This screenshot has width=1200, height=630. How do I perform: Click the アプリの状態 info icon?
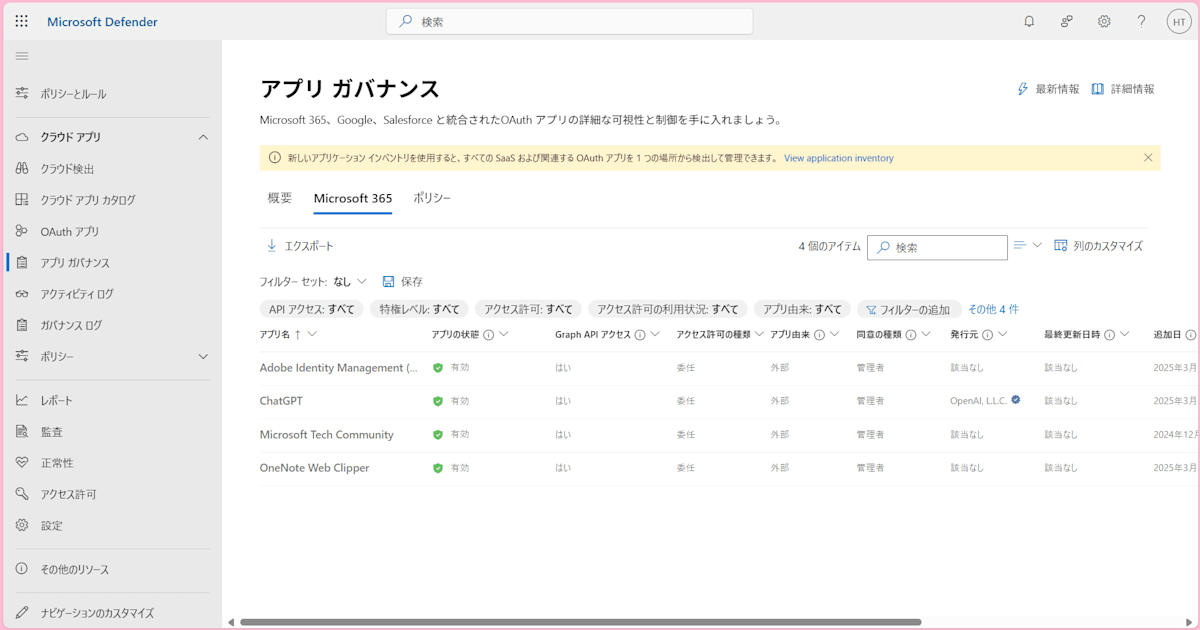tap(488, 335)
